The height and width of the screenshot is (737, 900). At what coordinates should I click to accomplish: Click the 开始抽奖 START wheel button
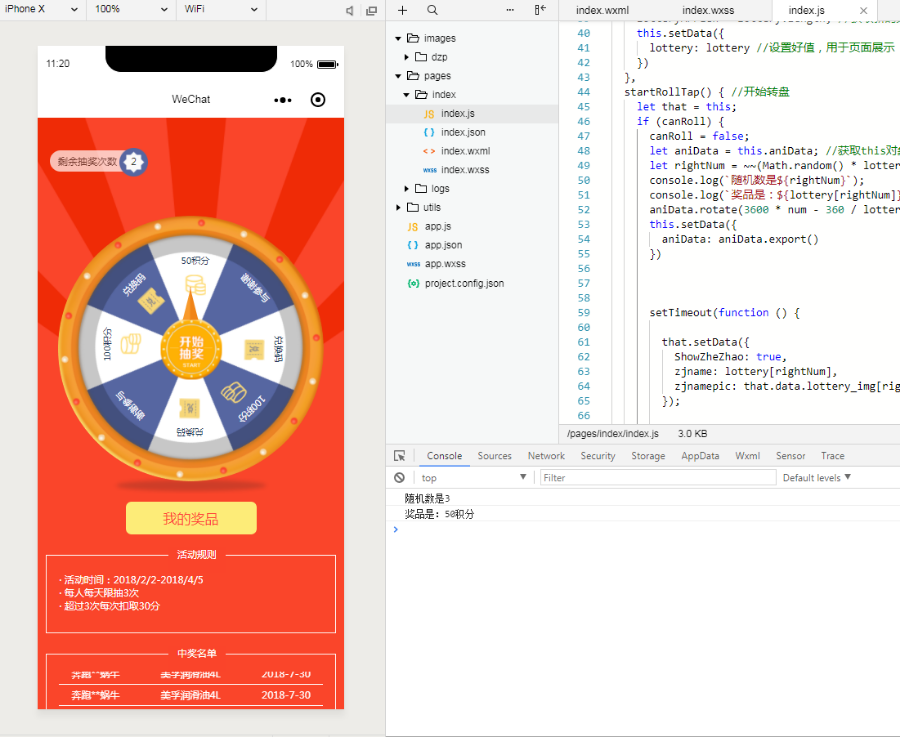(x=191, y=349)
